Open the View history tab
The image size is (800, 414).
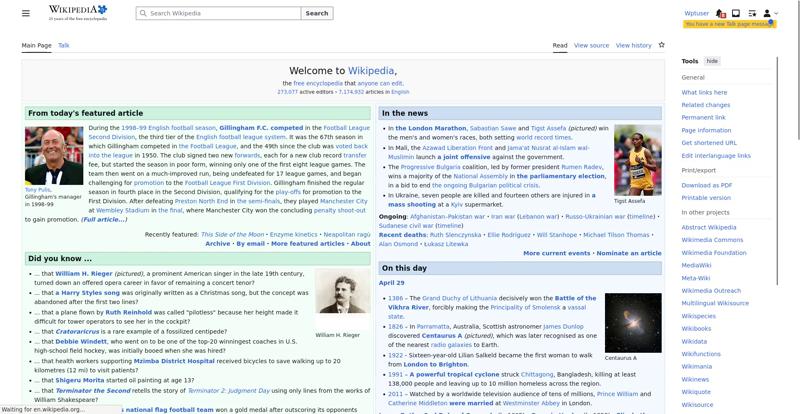[633, 45]
